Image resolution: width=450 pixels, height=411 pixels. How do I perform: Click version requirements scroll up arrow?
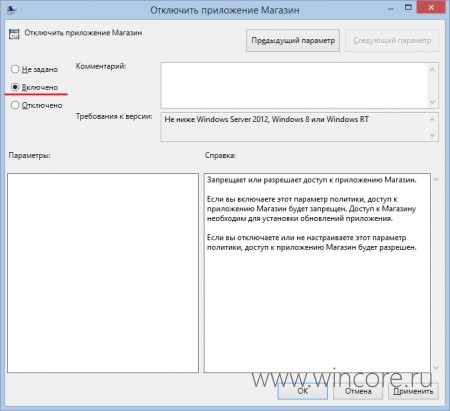click(x=432, y=119)
